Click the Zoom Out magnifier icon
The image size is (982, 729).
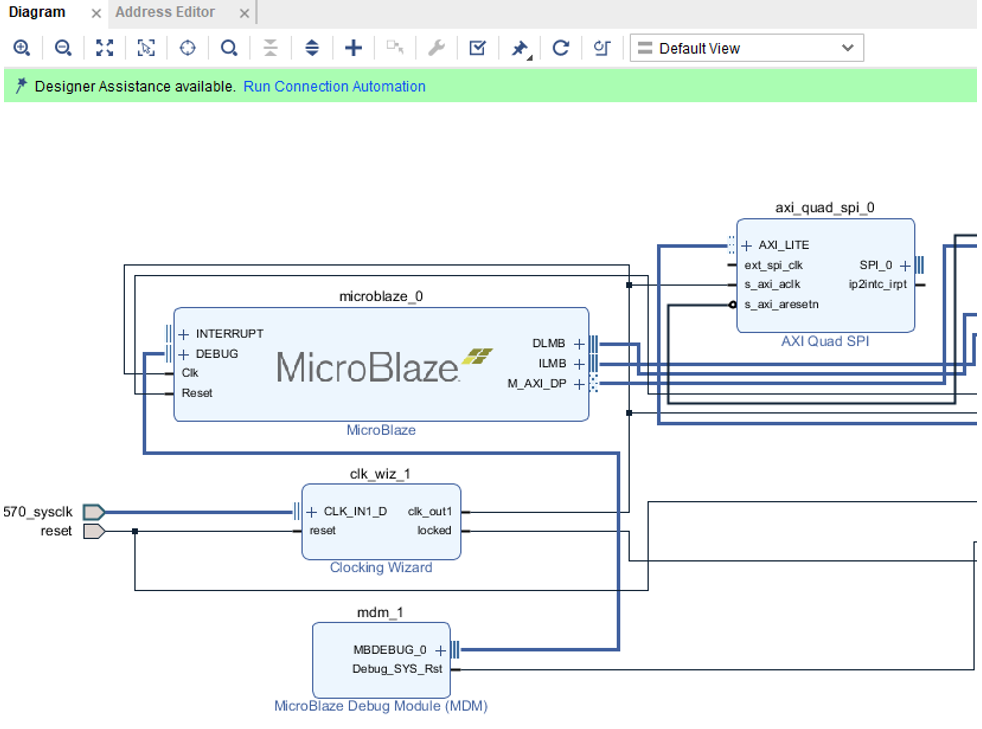point(63,48)
